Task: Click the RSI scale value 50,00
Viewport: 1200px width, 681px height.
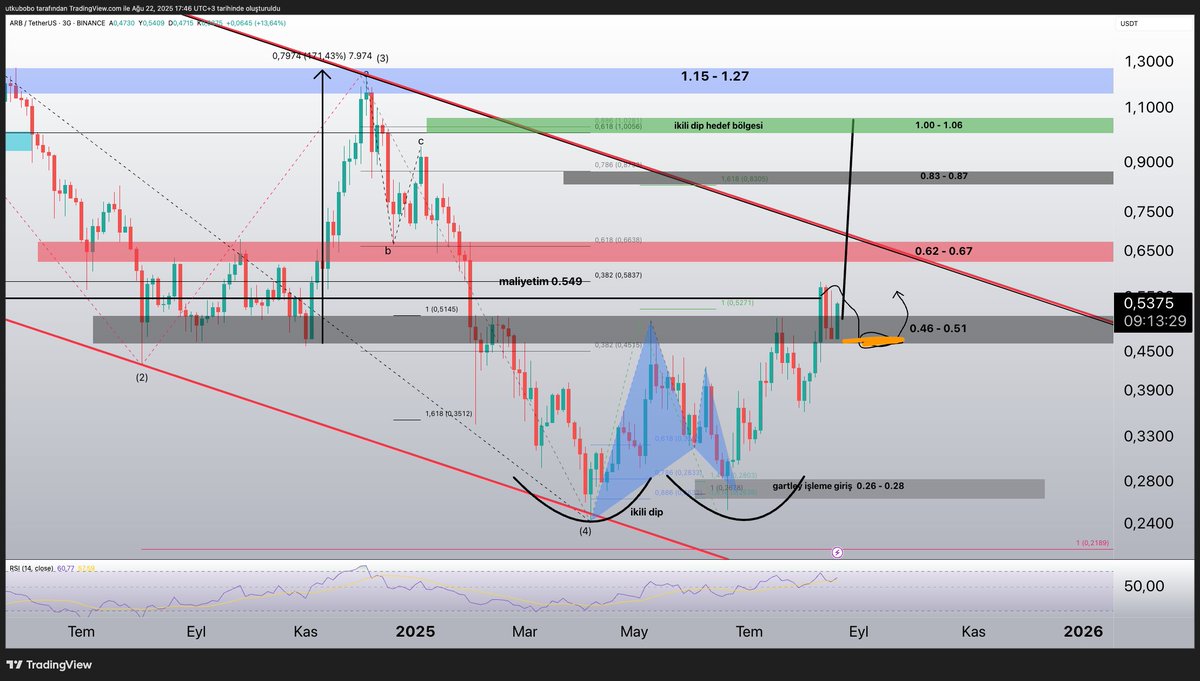Action: tap(1143, 586)
